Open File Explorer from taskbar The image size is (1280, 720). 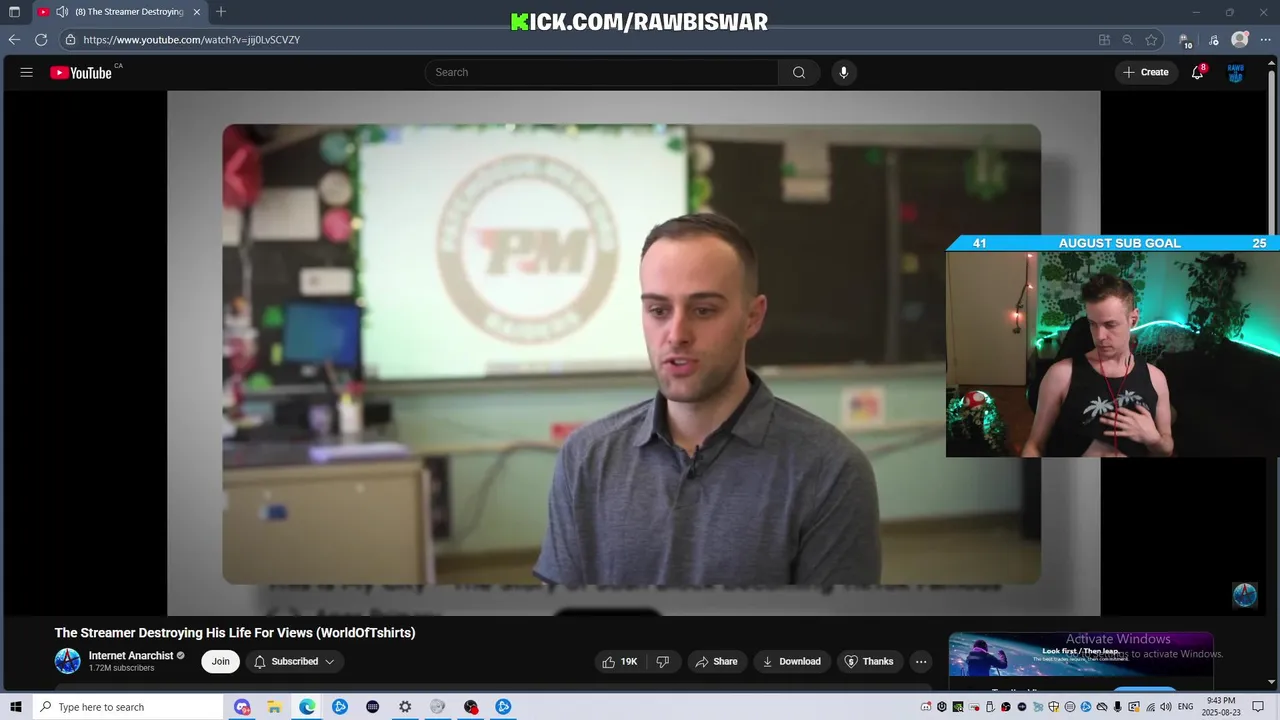[x=274, y=707]
